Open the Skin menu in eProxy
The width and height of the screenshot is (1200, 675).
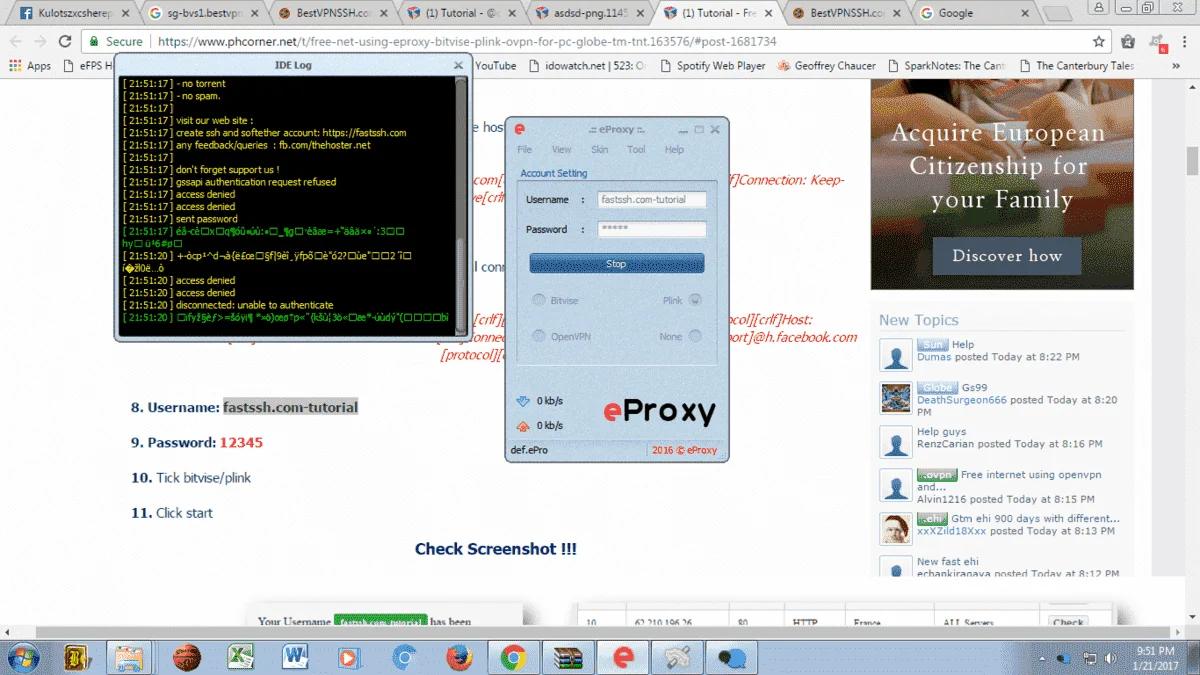pyautogui.click(x=600, y=149)
